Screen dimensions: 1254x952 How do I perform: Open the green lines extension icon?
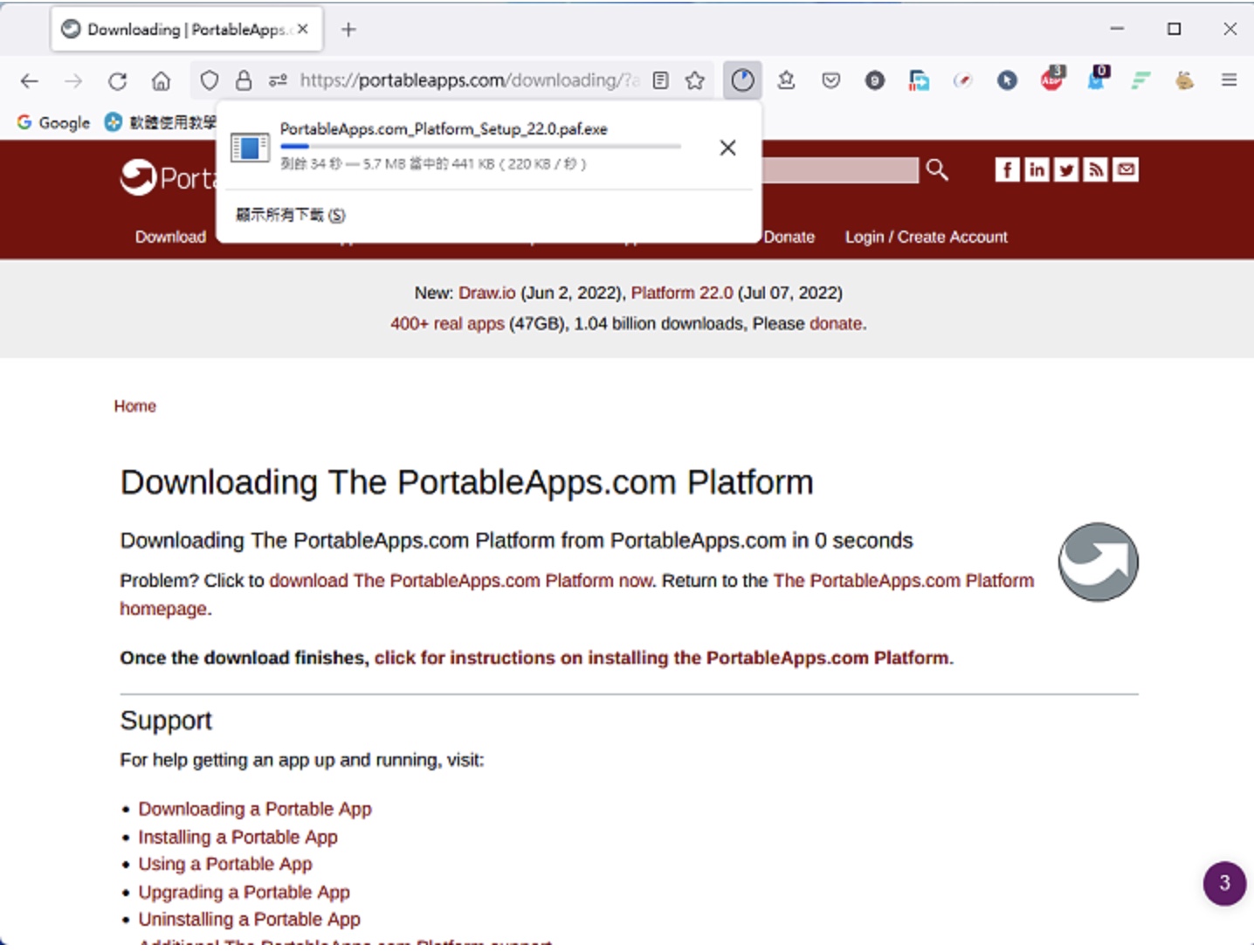click(1140, 80)
